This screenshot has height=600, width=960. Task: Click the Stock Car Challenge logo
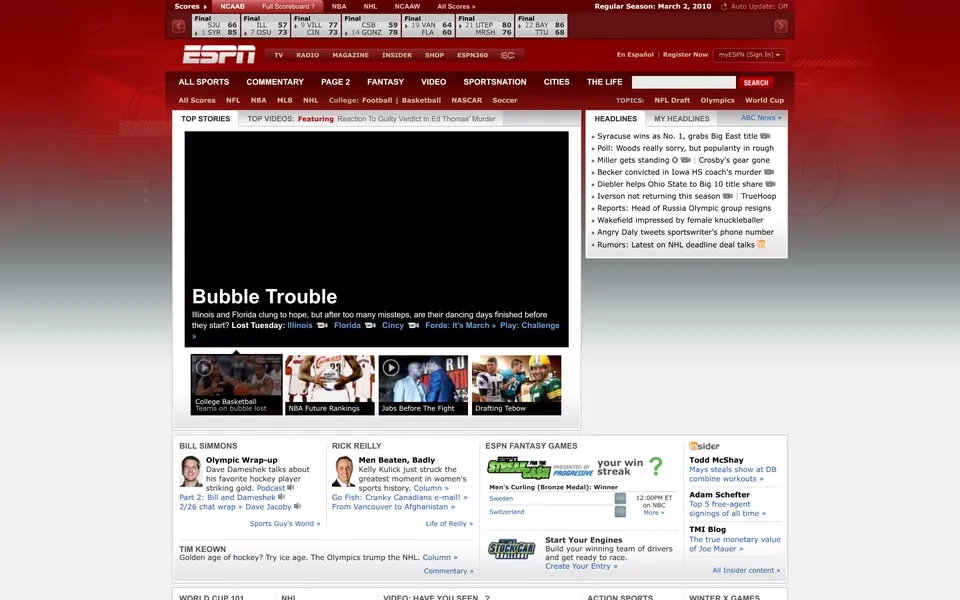coord(511,549)
